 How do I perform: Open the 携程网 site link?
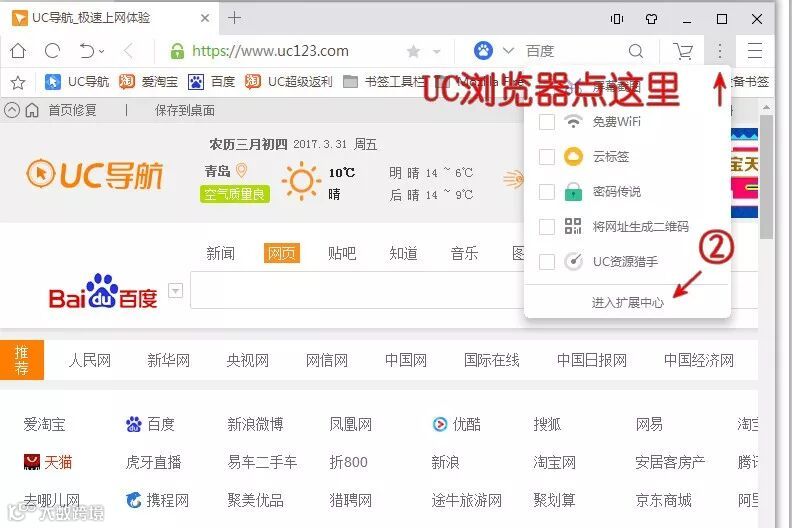click(158, 500)
